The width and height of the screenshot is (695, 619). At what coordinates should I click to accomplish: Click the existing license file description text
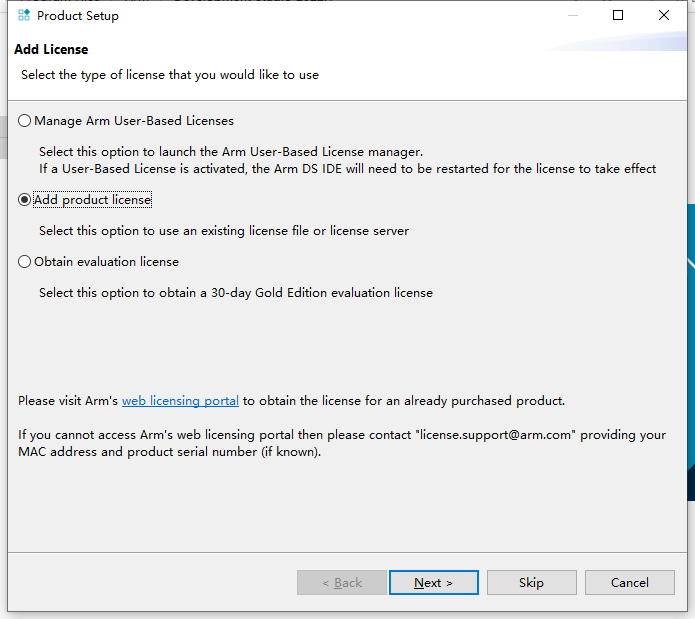tap(224, 231)
